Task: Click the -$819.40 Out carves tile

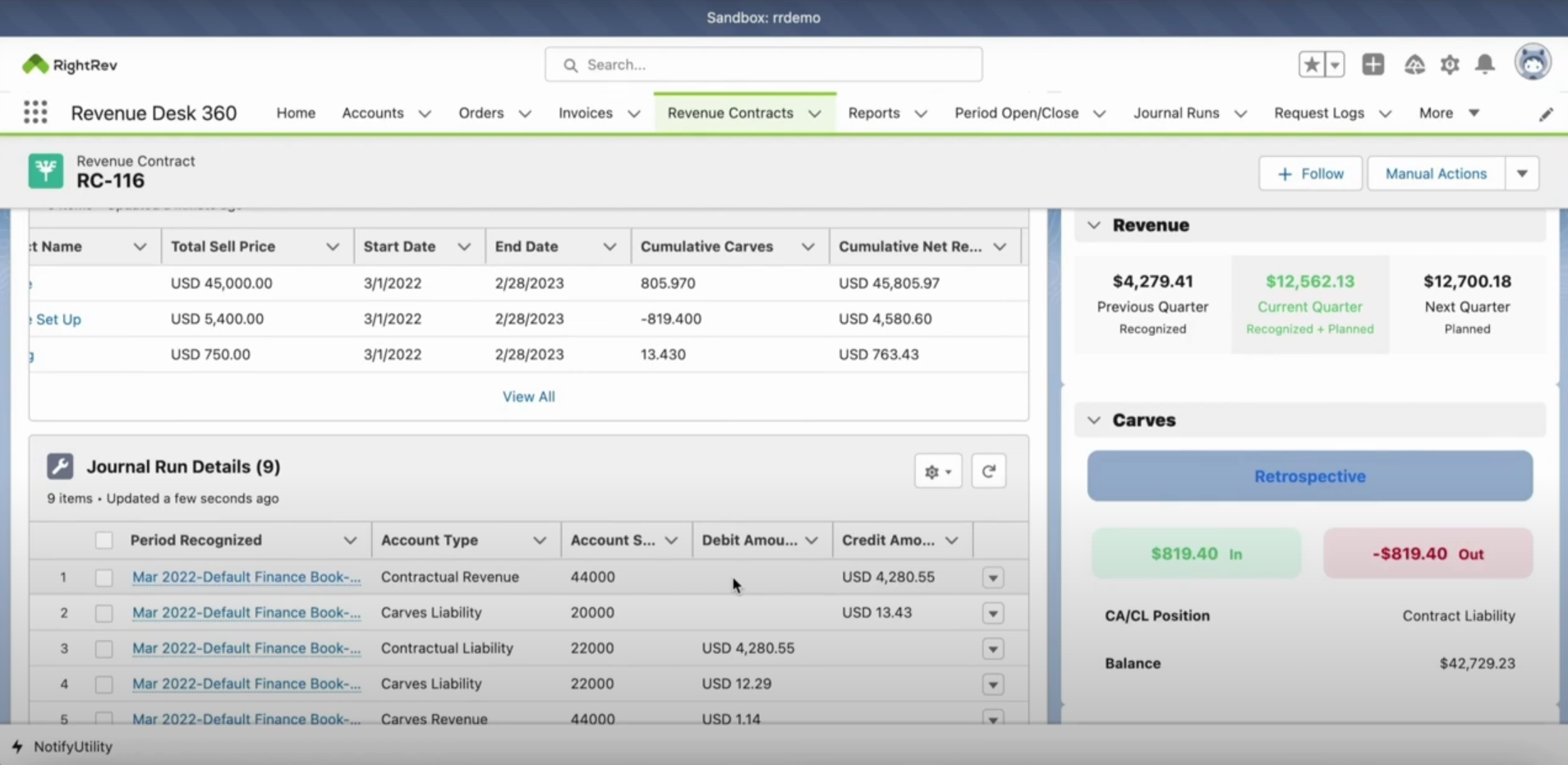Action: 1428,554
